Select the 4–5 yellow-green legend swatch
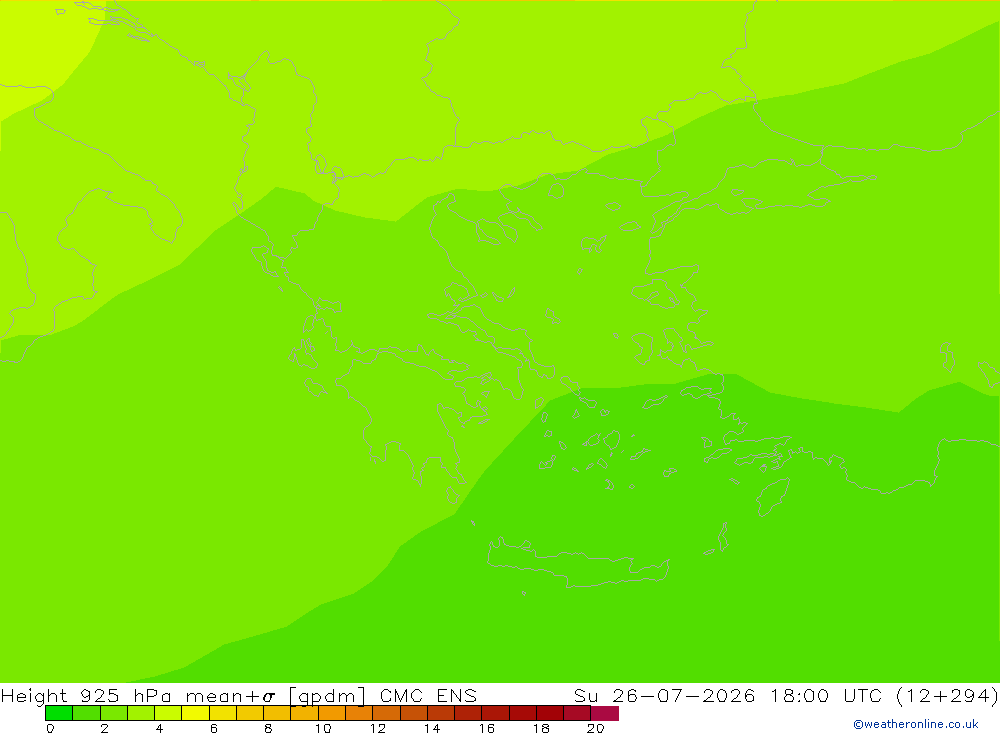This screenshot has height=733, width=1000. 168,713
